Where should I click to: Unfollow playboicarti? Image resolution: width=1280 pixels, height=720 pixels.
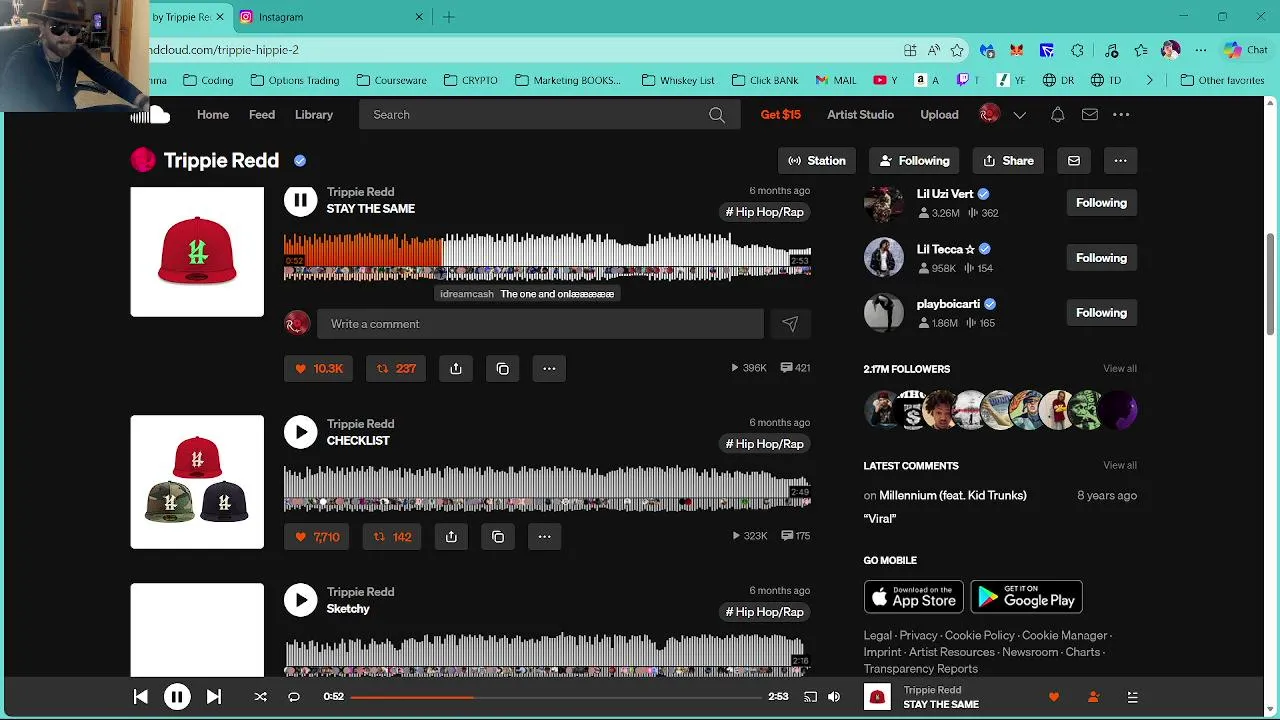point(1101,313)
